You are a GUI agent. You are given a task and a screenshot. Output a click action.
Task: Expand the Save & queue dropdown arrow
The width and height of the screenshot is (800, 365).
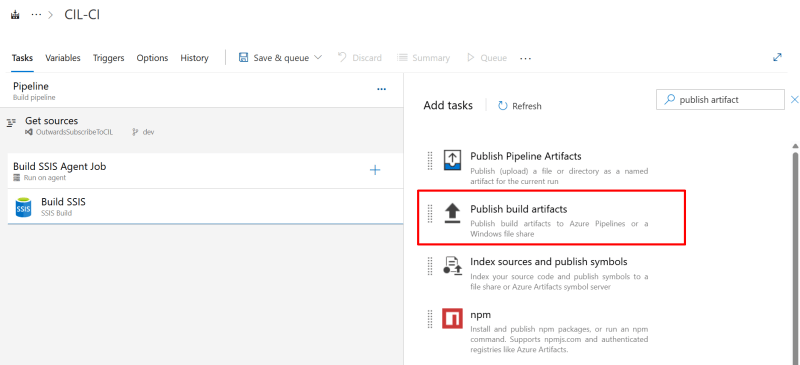pyautogui.click(x=317, y=57)
